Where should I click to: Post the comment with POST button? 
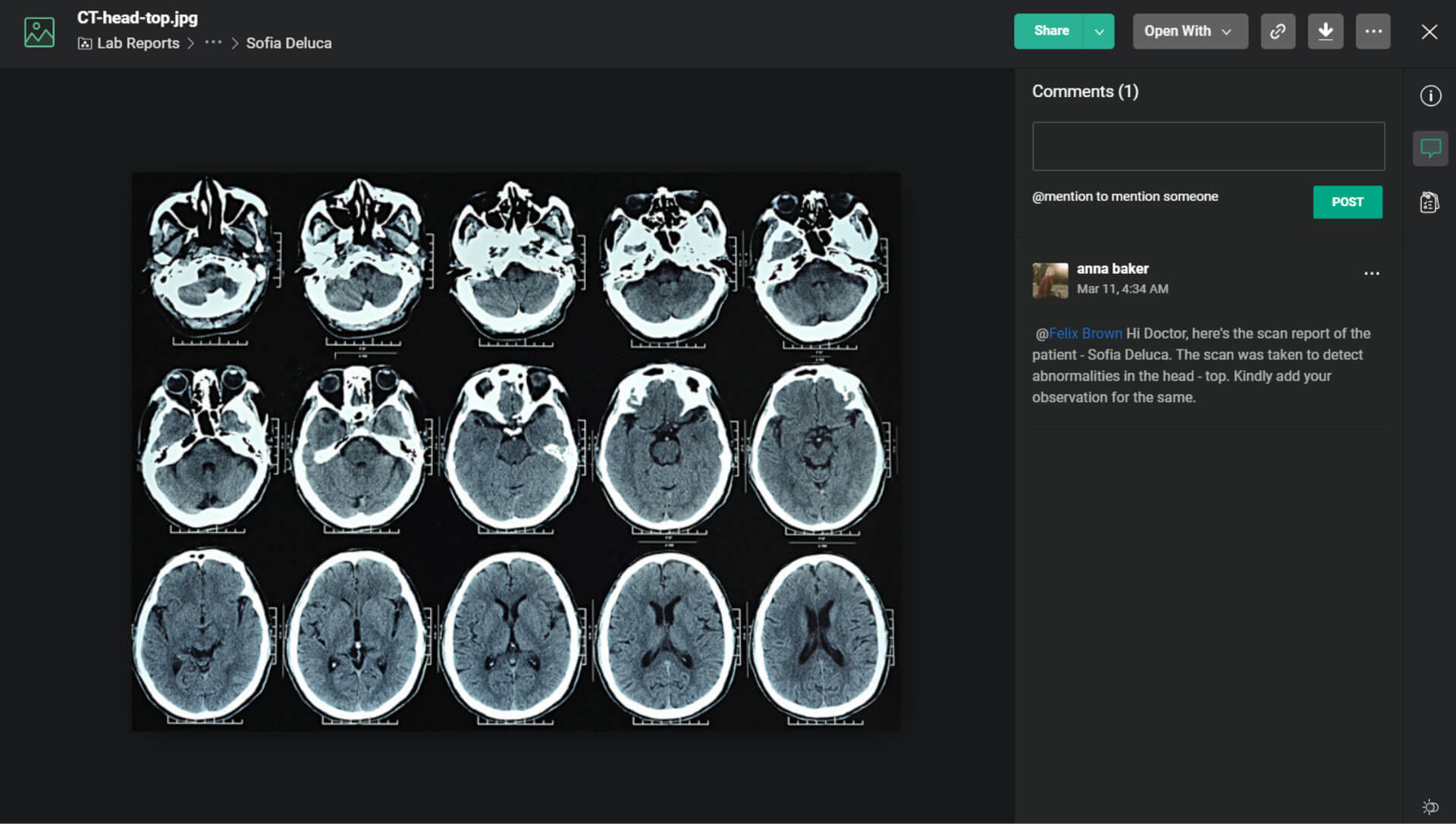[1347, 202]
